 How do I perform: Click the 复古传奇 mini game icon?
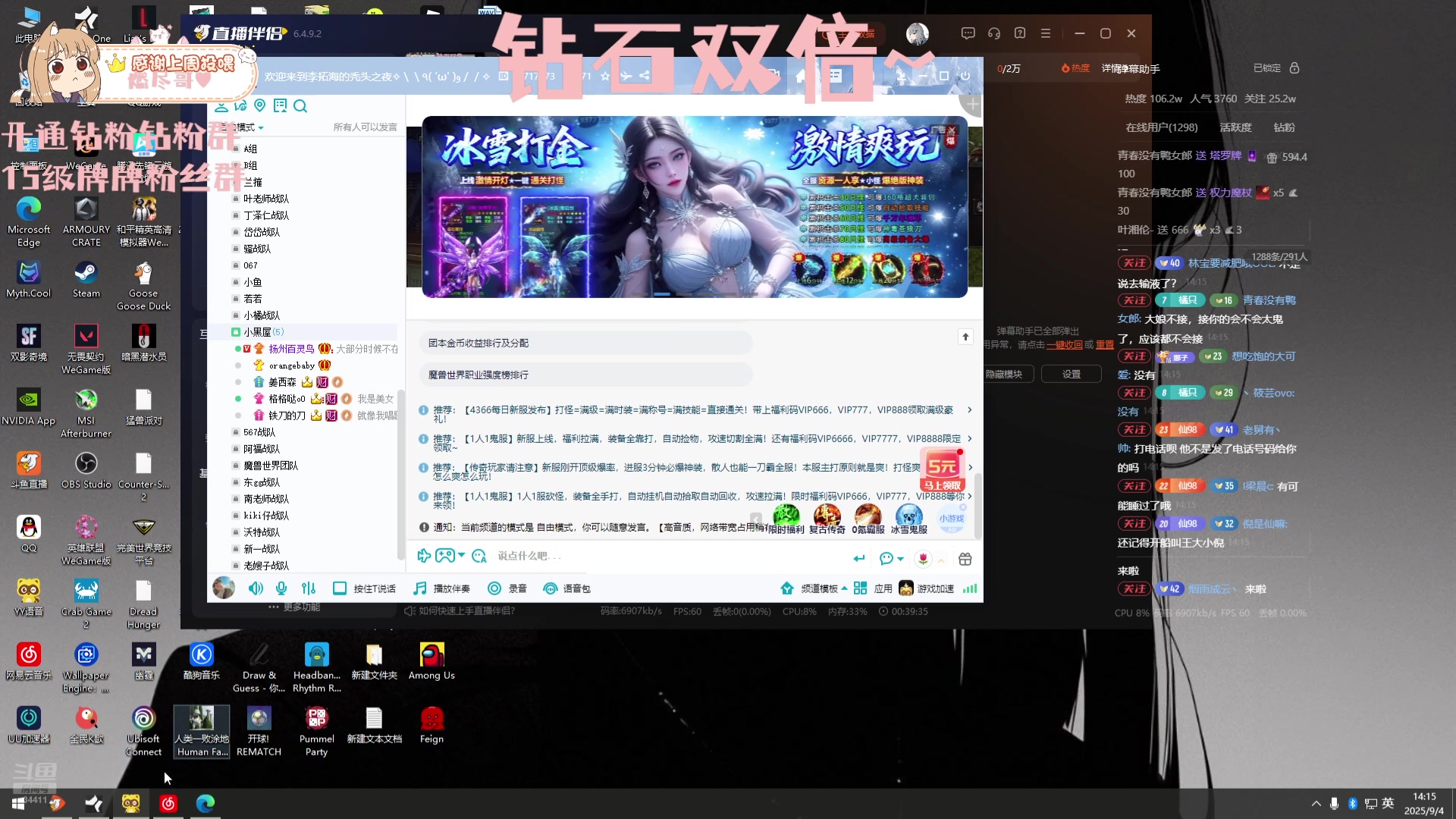(x=827, y=519)
